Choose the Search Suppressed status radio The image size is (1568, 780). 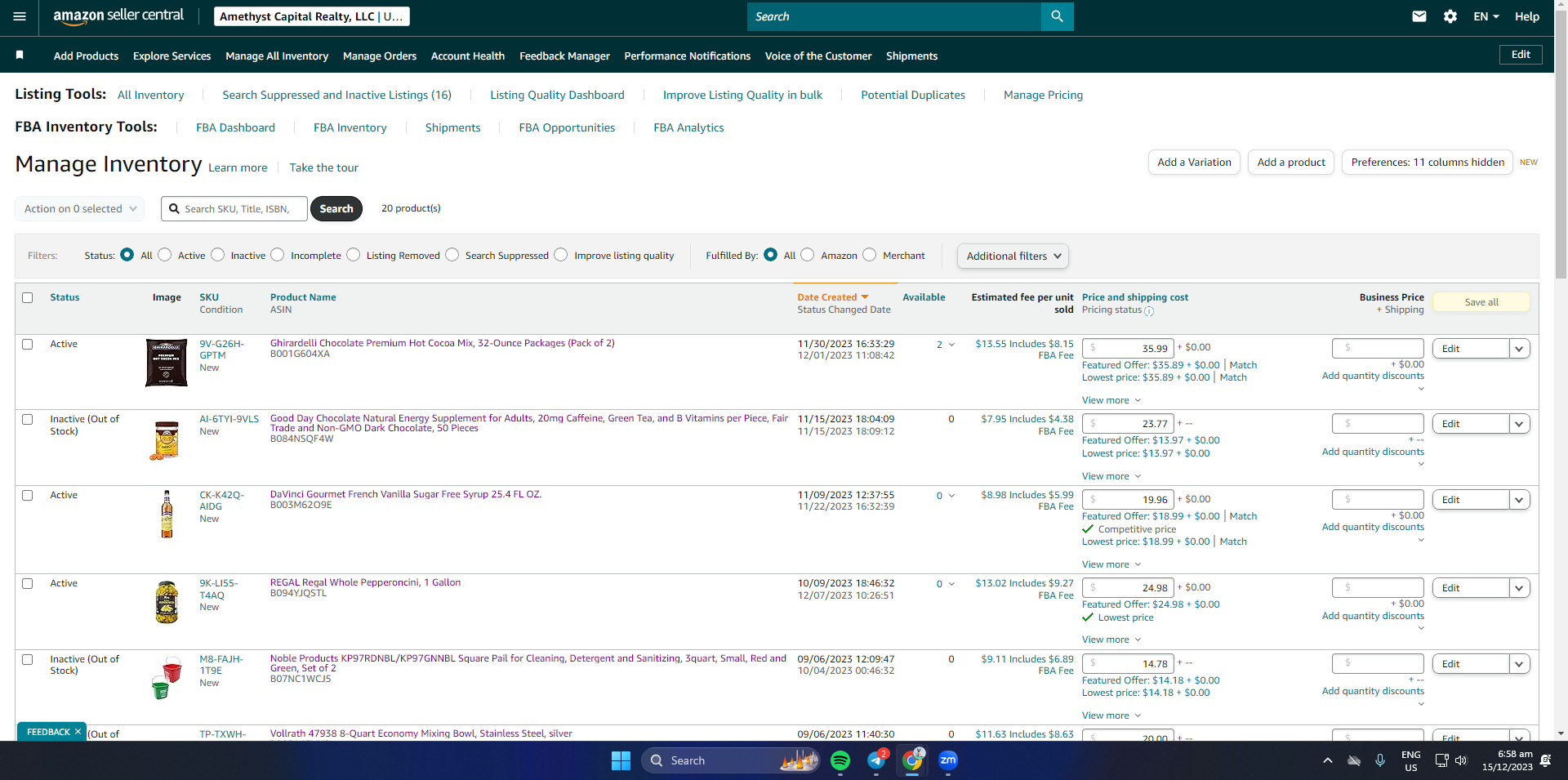tap(452, 255)
